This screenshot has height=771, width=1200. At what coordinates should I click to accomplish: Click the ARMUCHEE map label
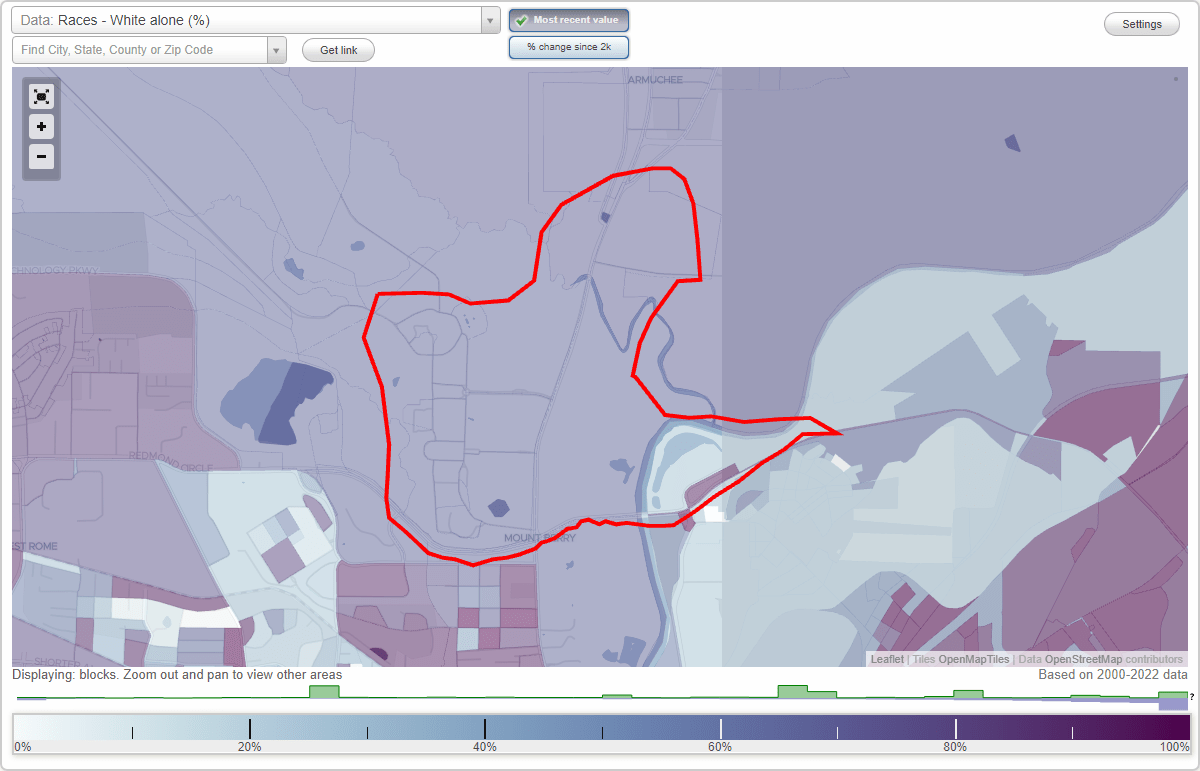click(x=655, y=80)
